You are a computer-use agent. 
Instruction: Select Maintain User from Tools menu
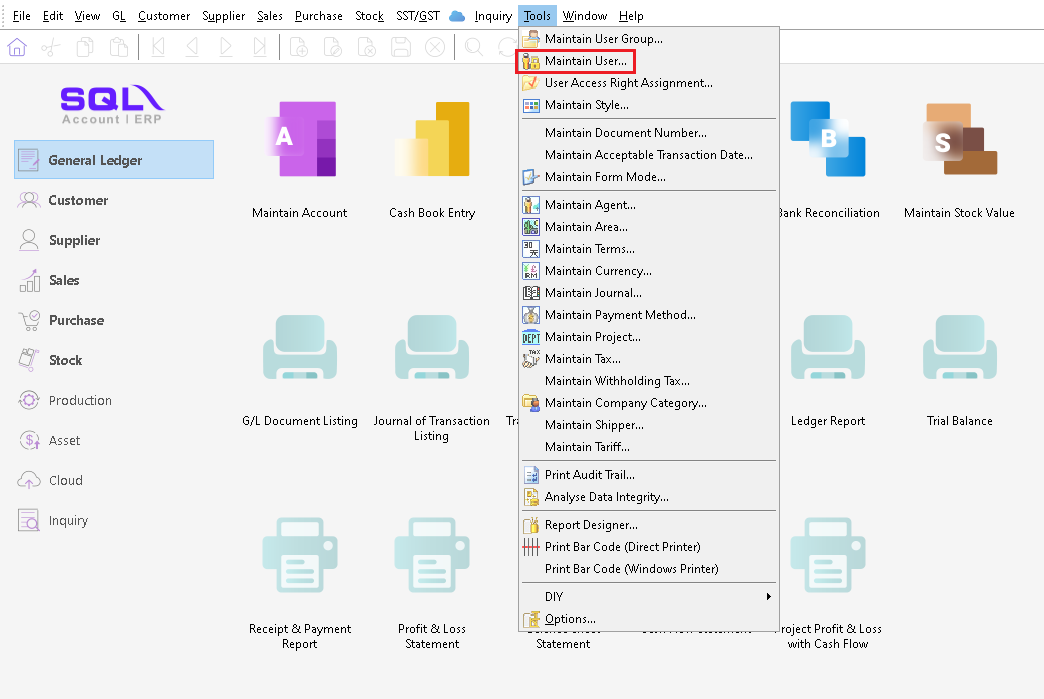point(585,61)
